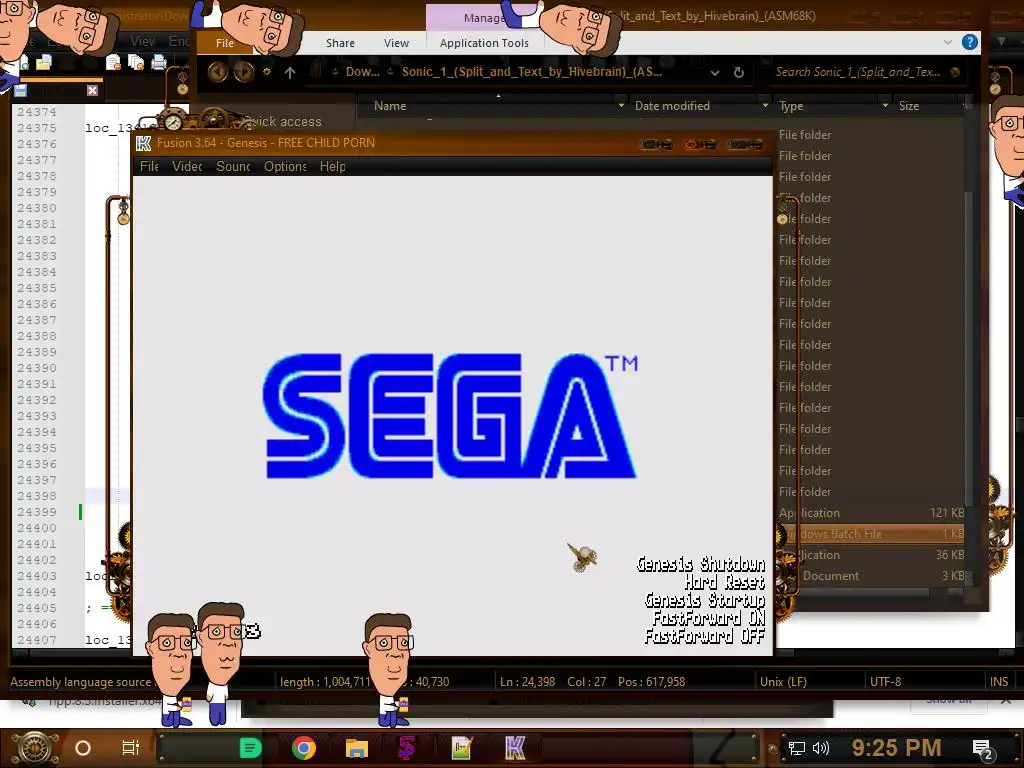Click line number 24399 in Notepad++'s margin
Viewport: 1024px width, 768px height.
[x=37, y=512]
